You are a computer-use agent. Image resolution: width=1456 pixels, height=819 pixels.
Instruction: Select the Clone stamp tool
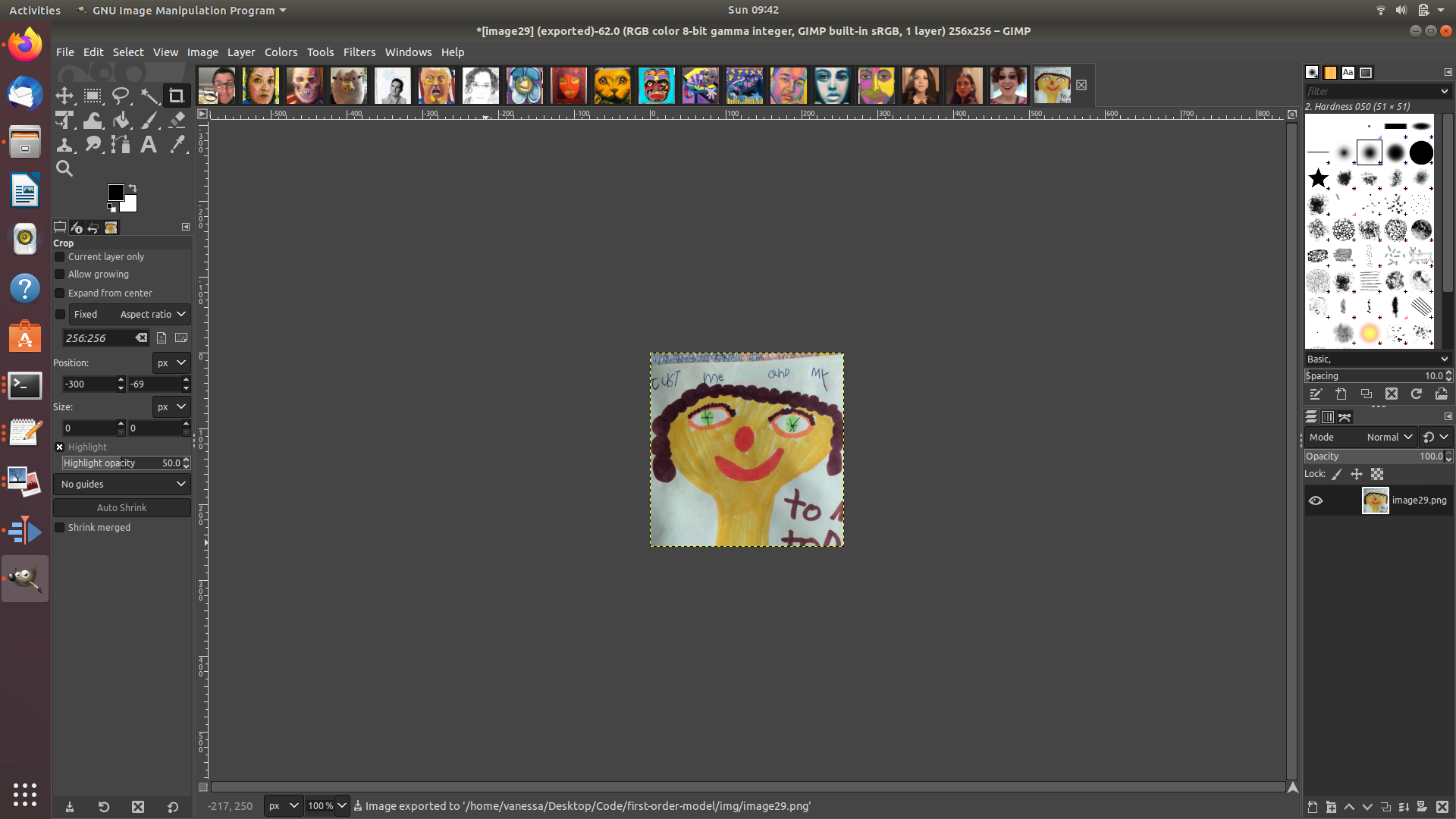(64, 144)
